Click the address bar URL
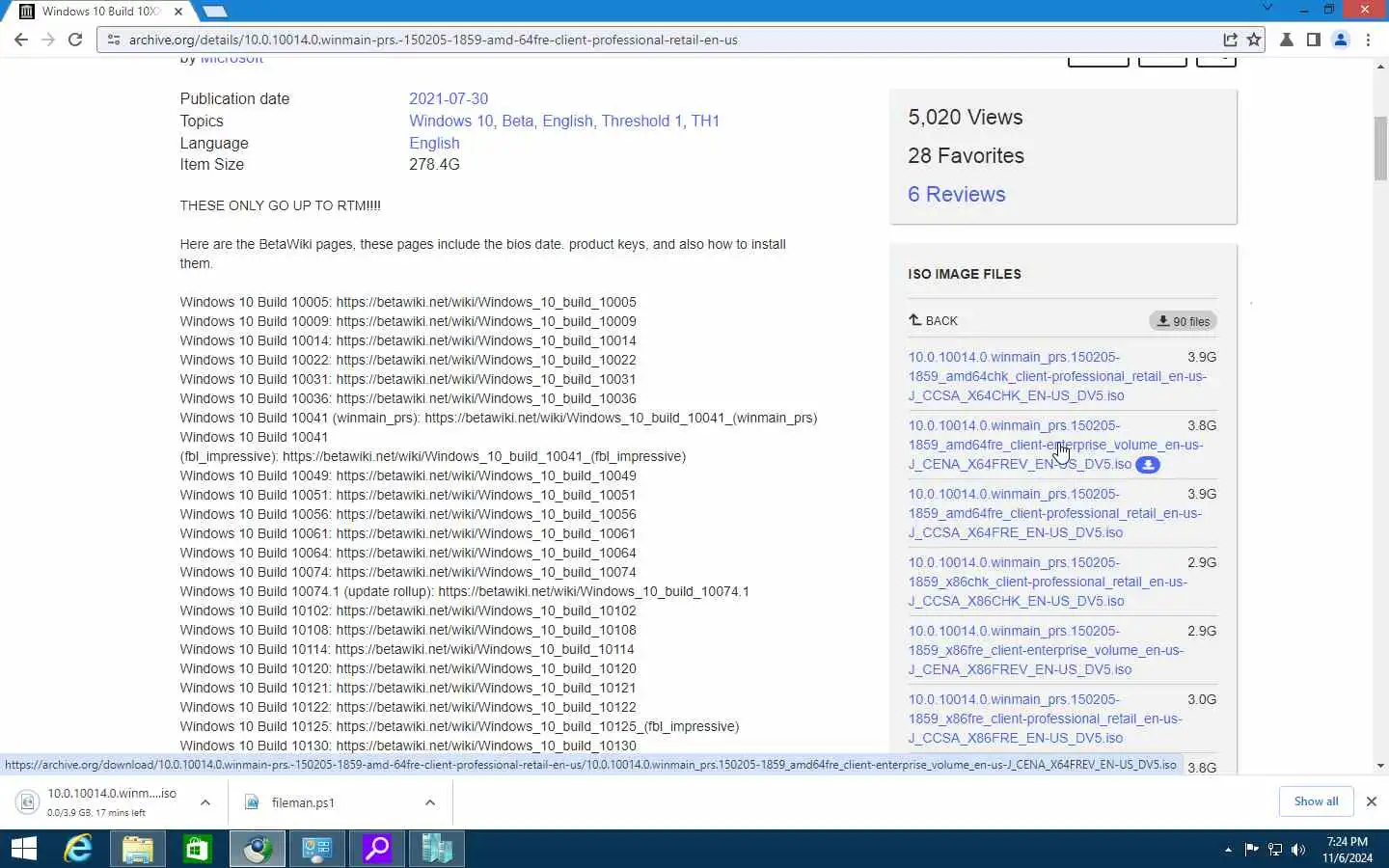The height and width of the screenshot is (868, 1389). pos(433,40)
